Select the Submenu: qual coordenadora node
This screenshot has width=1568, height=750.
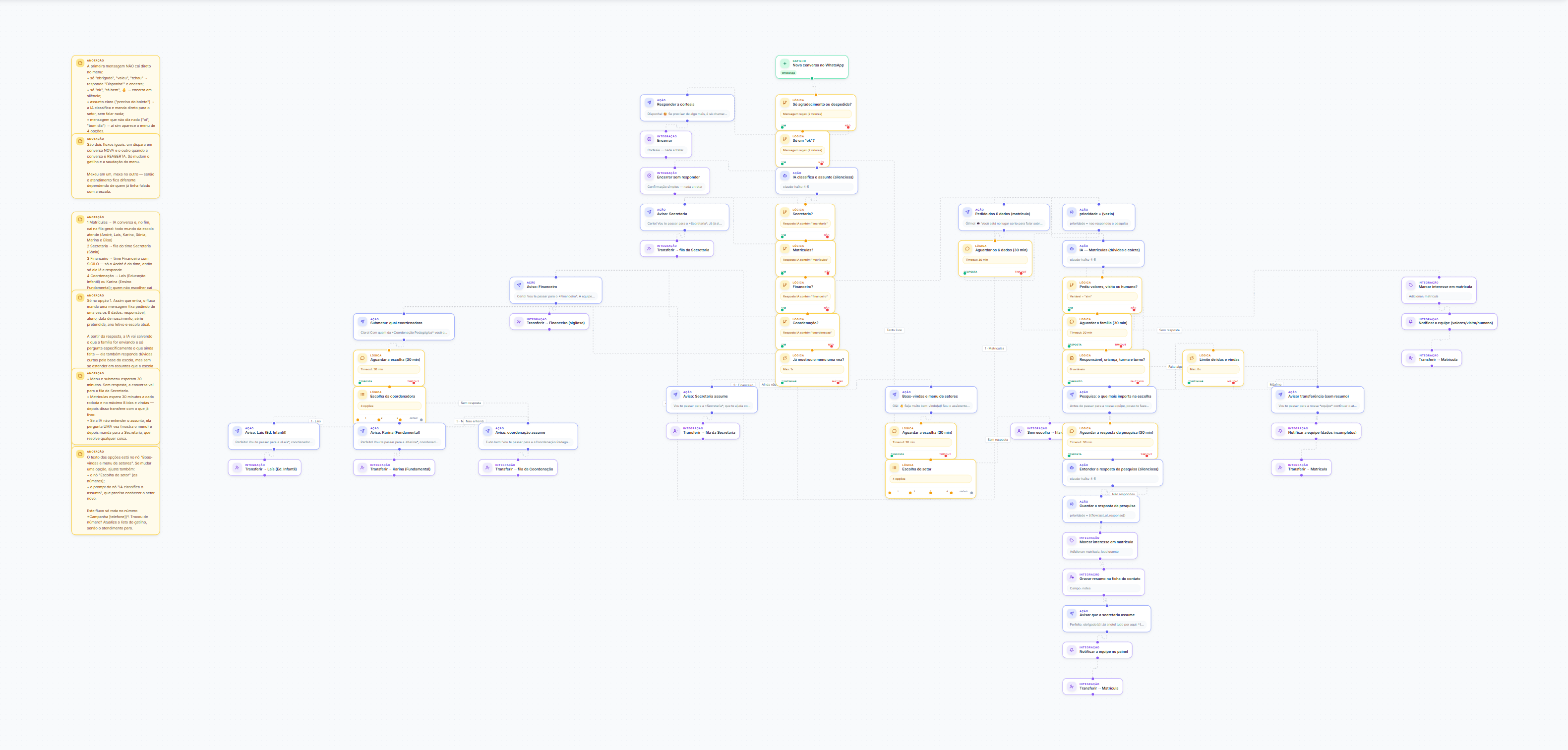pos(404,327)
